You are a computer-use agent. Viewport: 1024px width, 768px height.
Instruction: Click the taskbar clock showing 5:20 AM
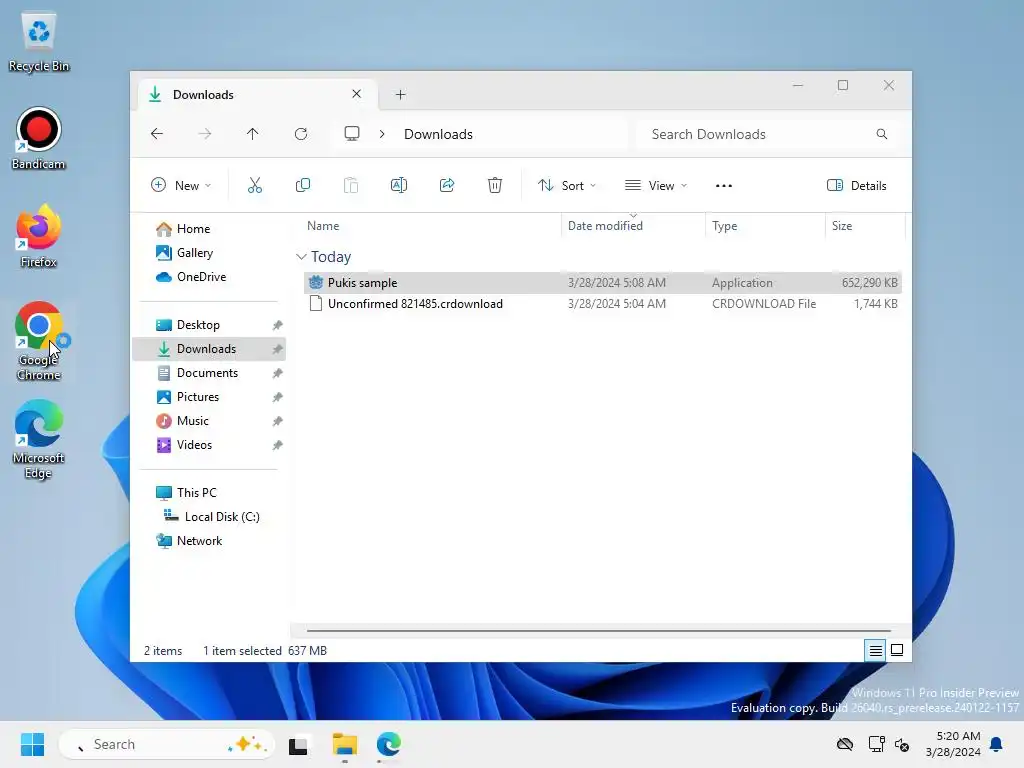(x=953, y=744)
